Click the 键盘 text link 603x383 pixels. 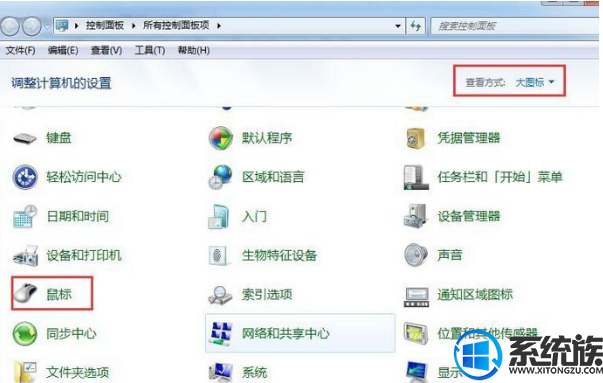click(x=59, y=138)
